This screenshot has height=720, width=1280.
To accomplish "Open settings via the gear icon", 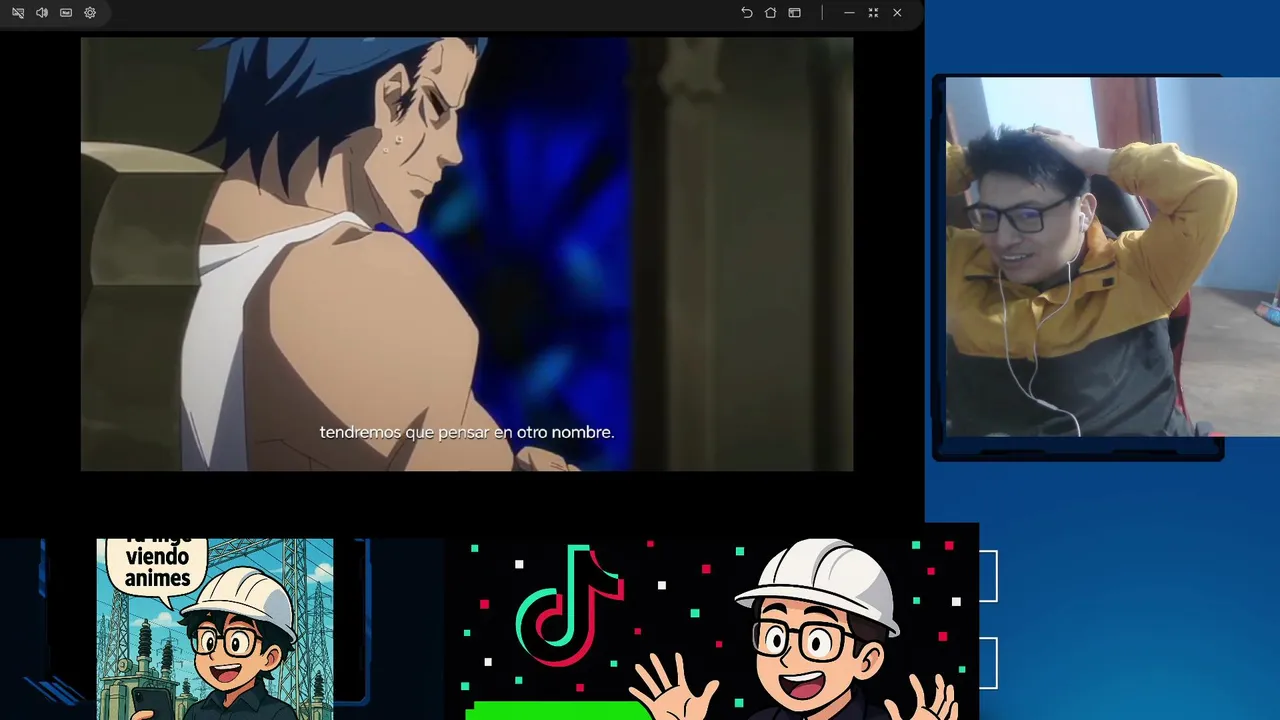I will (90, 13).
